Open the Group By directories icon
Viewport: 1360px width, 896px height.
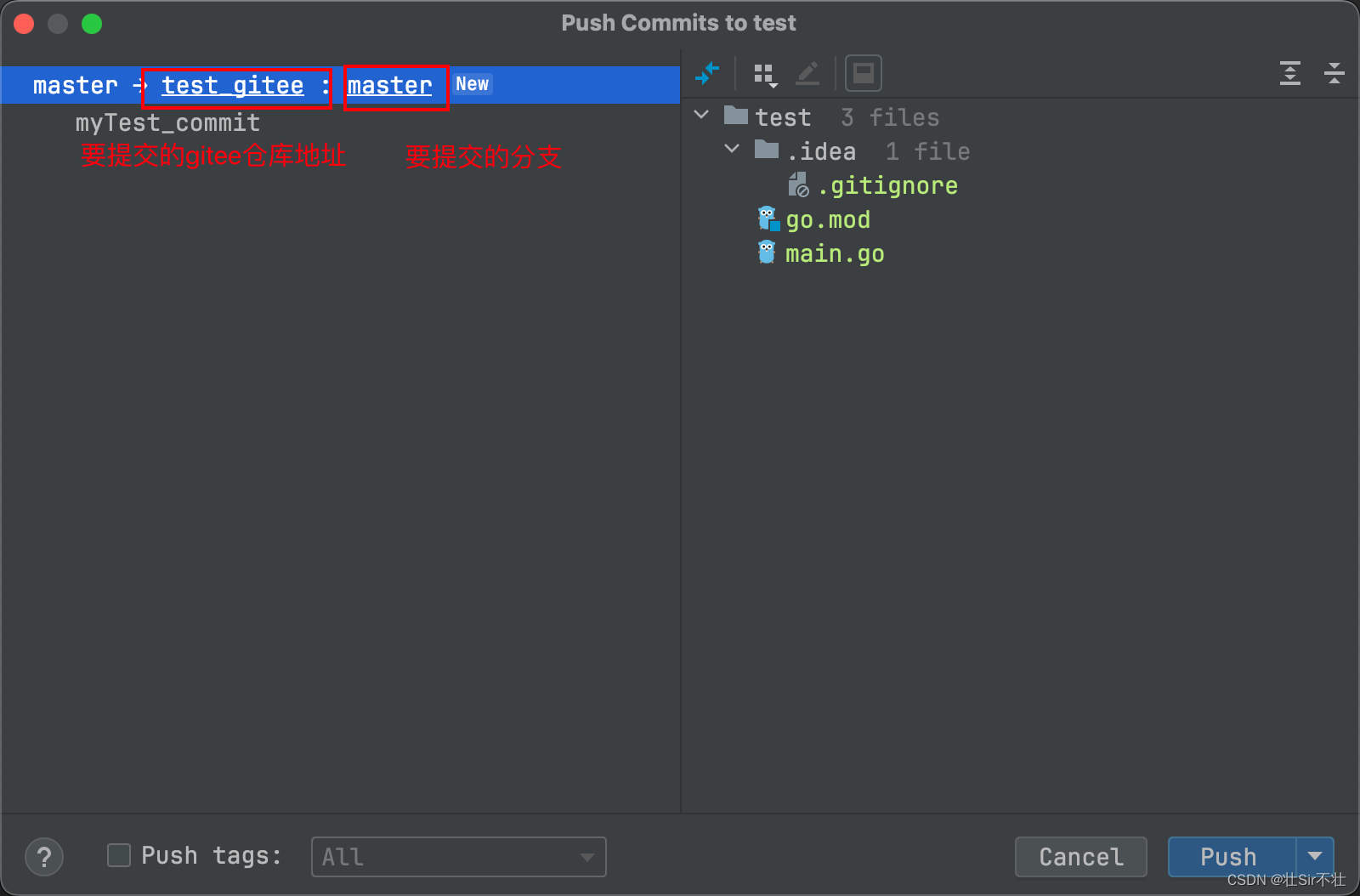pyautogui.click(x=763, y=74)
